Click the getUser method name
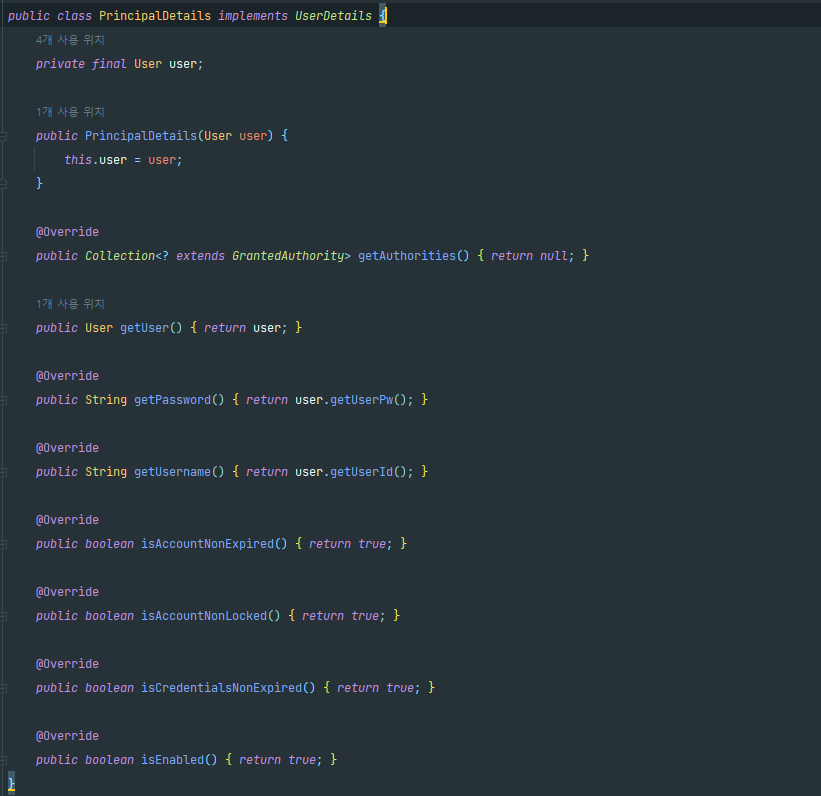The height and width of the screenshot is (796, 821). point(145,328)
